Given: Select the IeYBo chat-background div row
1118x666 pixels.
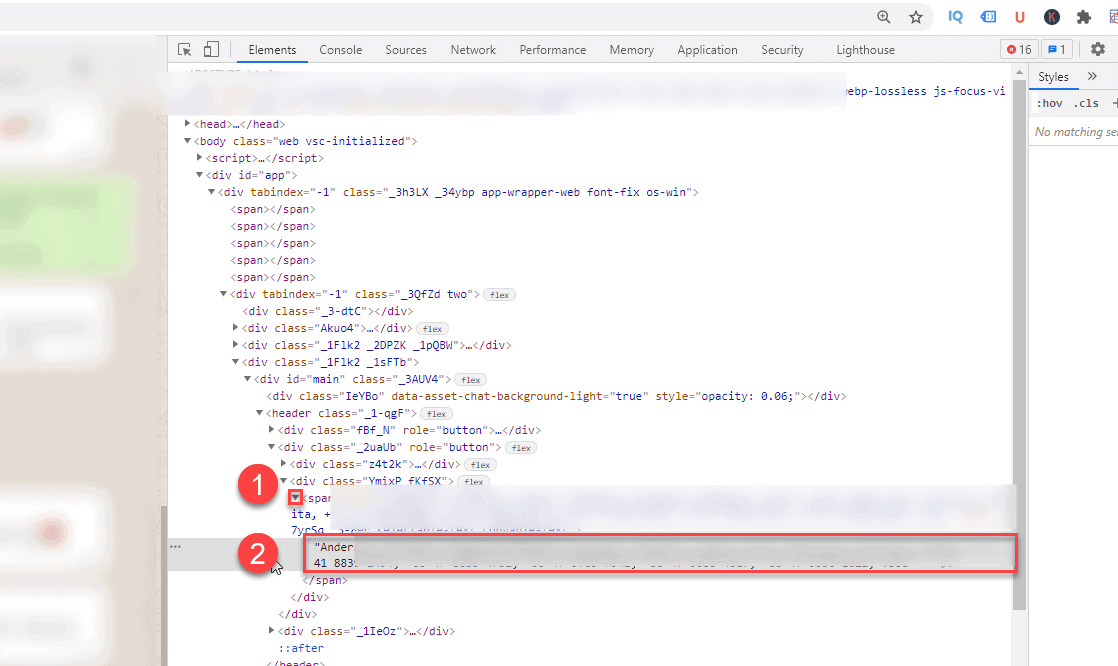Looking at the screenshot, I should coord(556,396).
